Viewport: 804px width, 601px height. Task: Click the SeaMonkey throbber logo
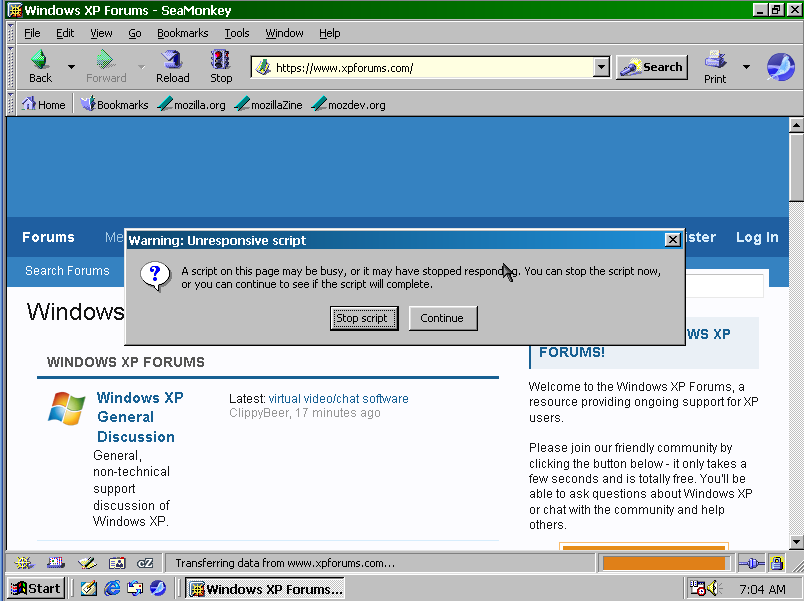(780, 67)
